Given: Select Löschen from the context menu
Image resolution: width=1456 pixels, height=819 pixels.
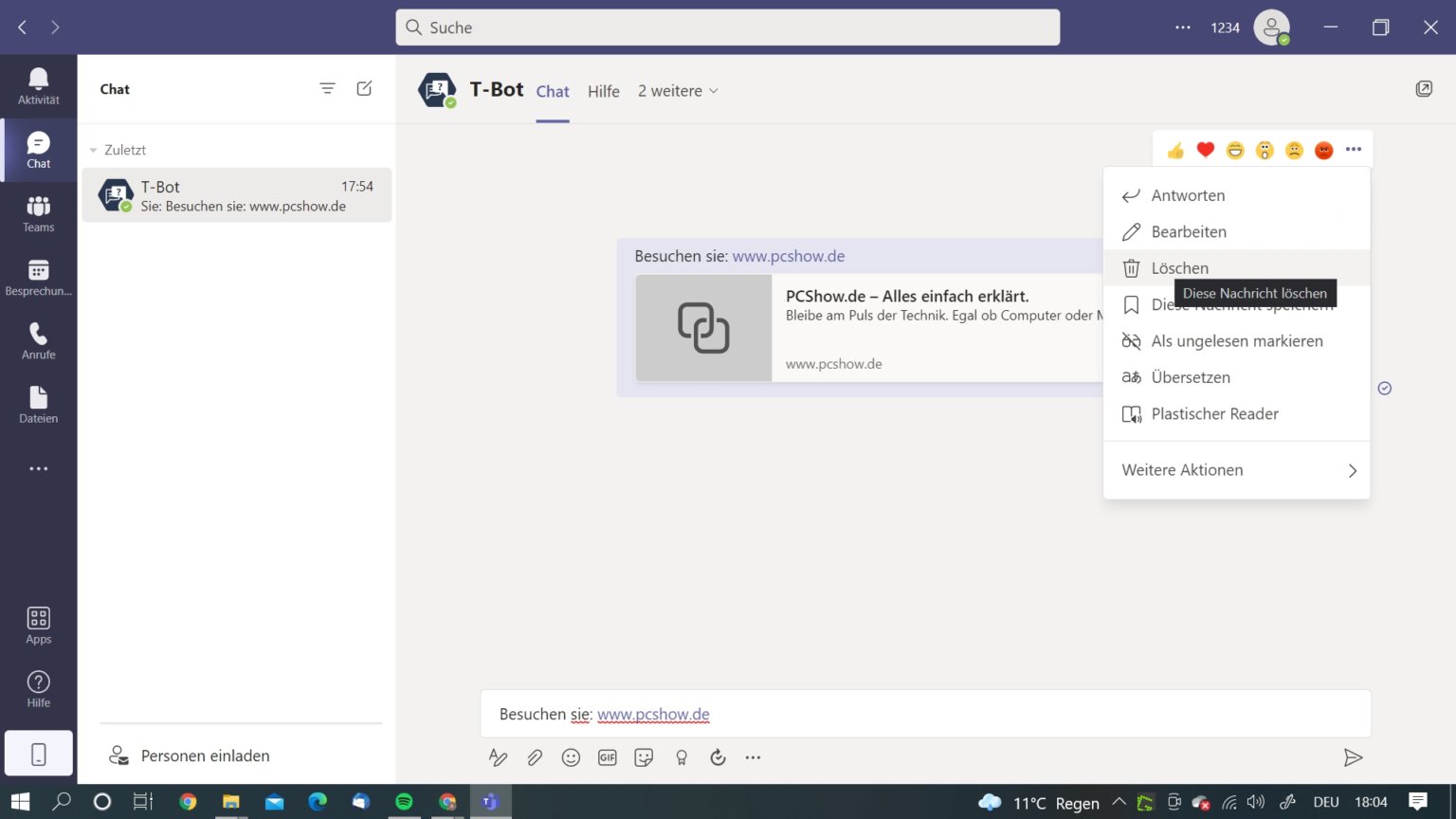Looking at the screenshot, I should pyautogui.click(x=1179, y=267).
